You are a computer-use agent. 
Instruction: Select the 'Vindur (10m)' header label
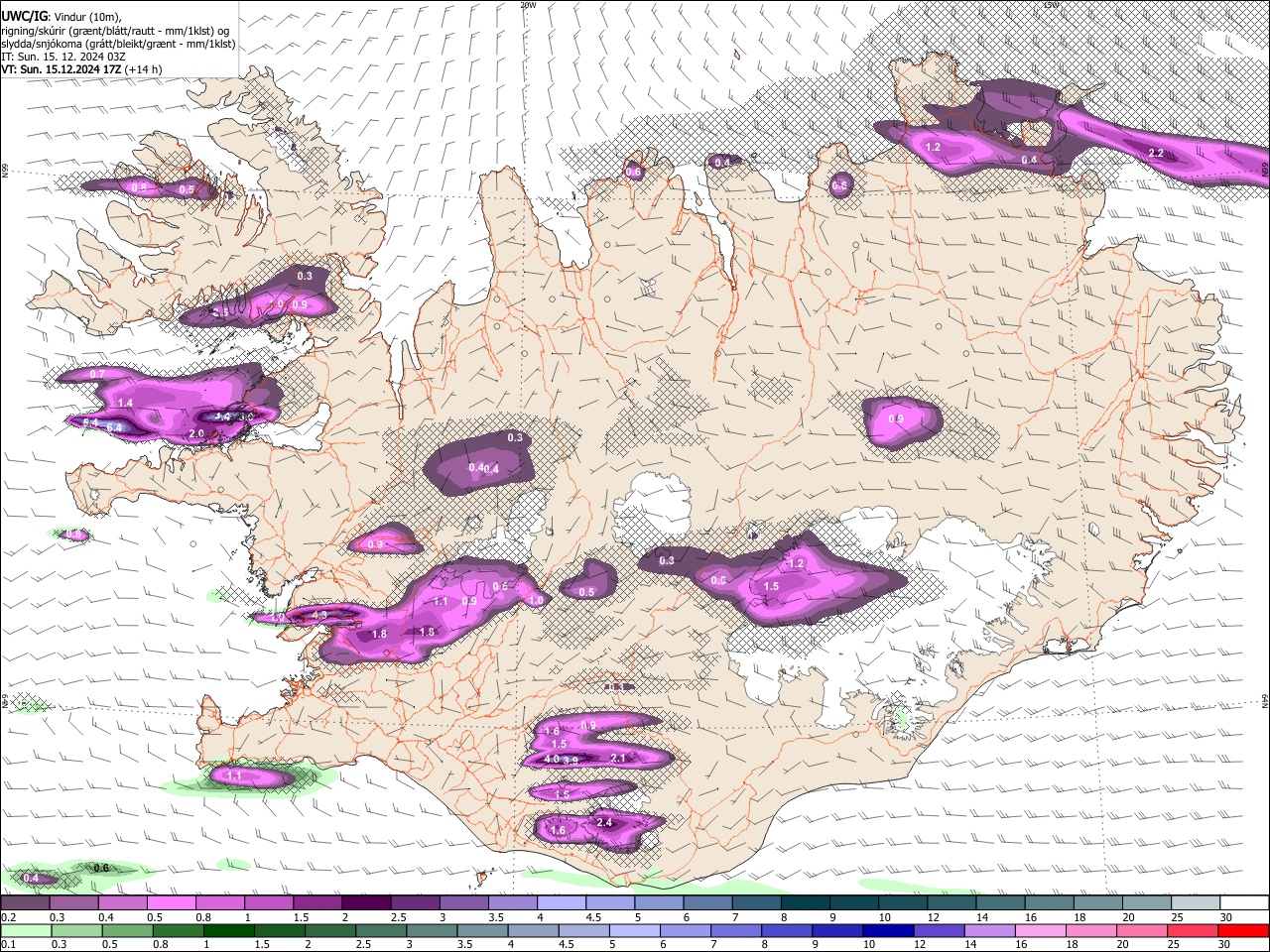click(x=87, y=16)
